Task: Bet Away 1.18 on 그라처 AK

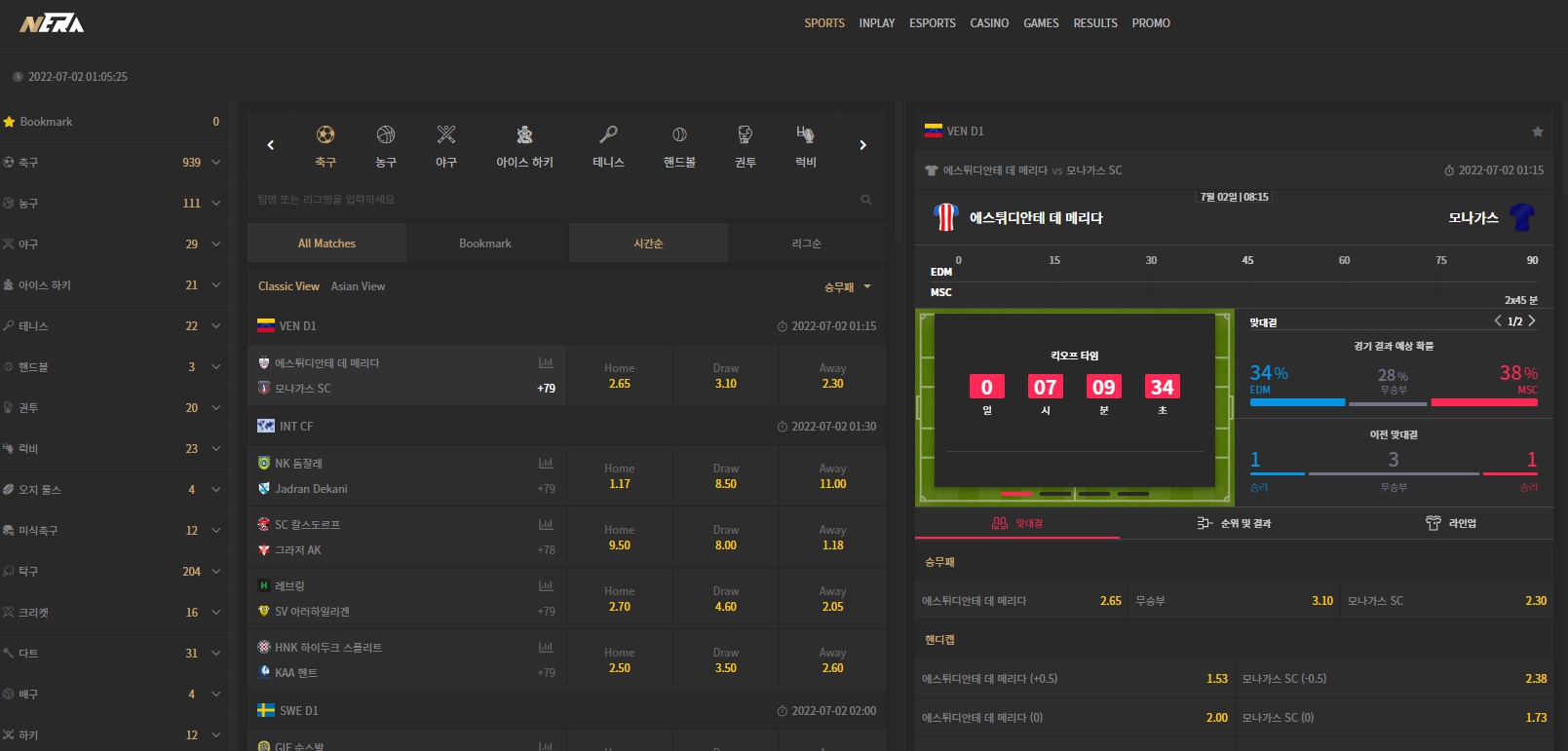Action: click(x=832, y=538)
